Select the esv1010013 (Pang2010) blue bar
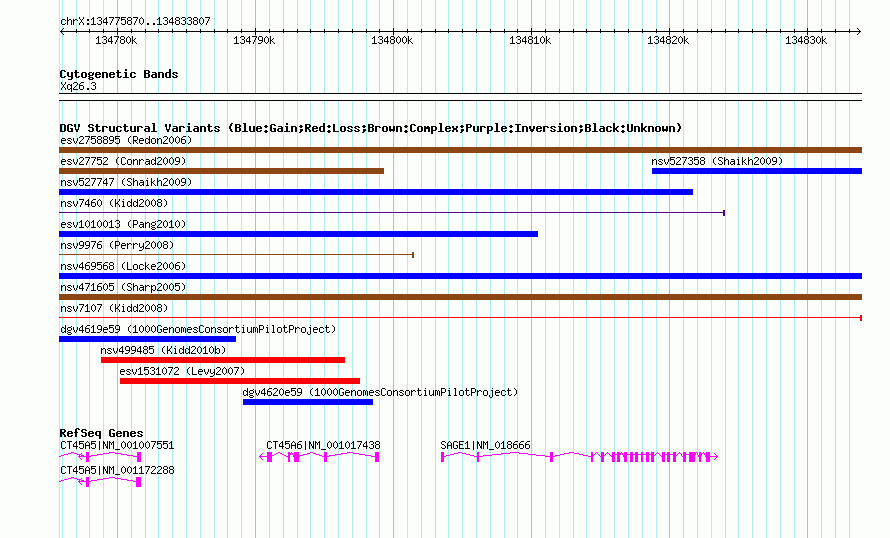The width and height of the screenshot is (890, 538). tap(299, 234)
